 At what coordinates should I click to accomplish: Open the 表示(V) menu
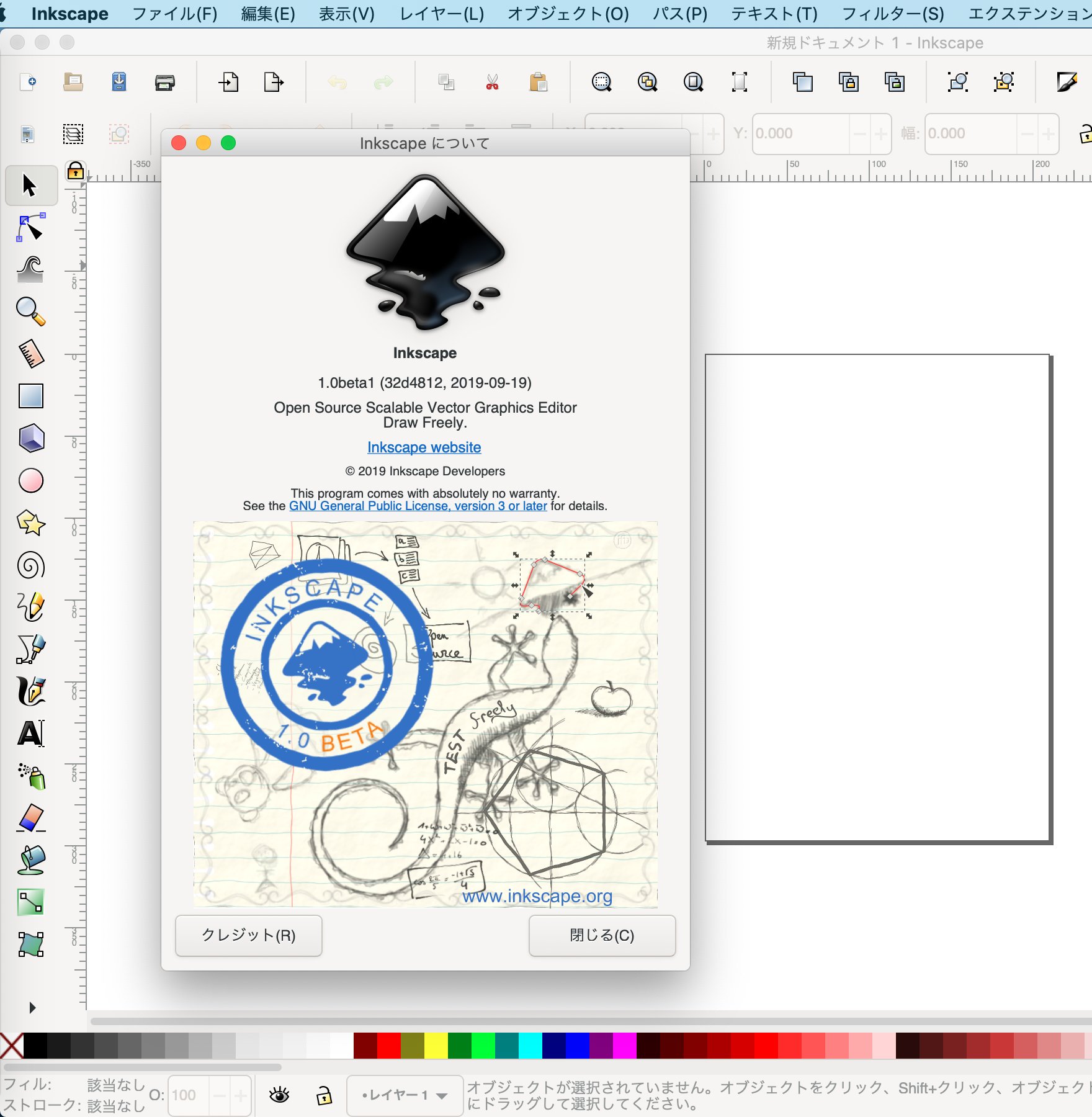pyautogui.click(x=347, y=14)
